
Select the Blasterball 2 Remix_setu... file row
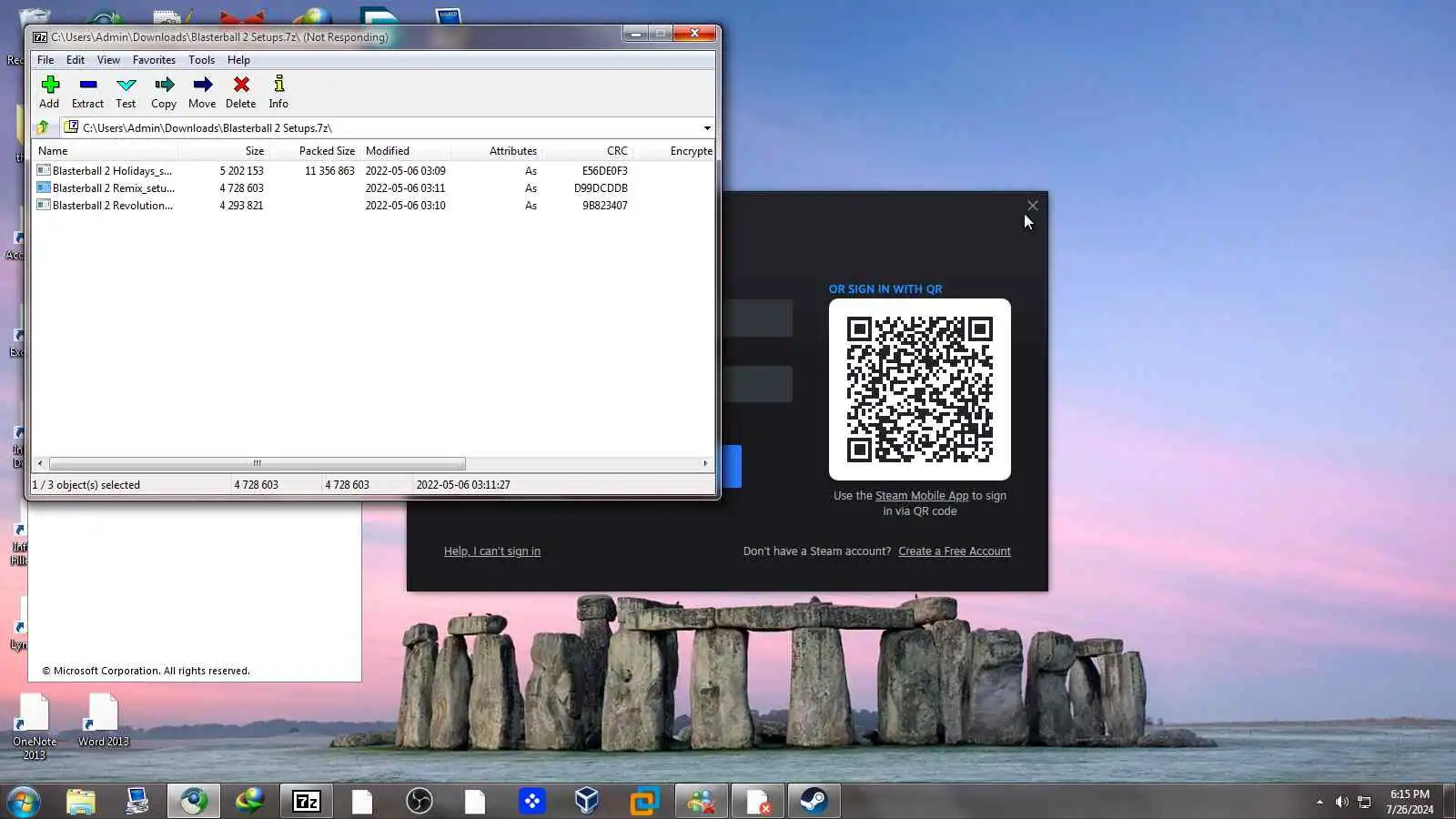(373, 188)
